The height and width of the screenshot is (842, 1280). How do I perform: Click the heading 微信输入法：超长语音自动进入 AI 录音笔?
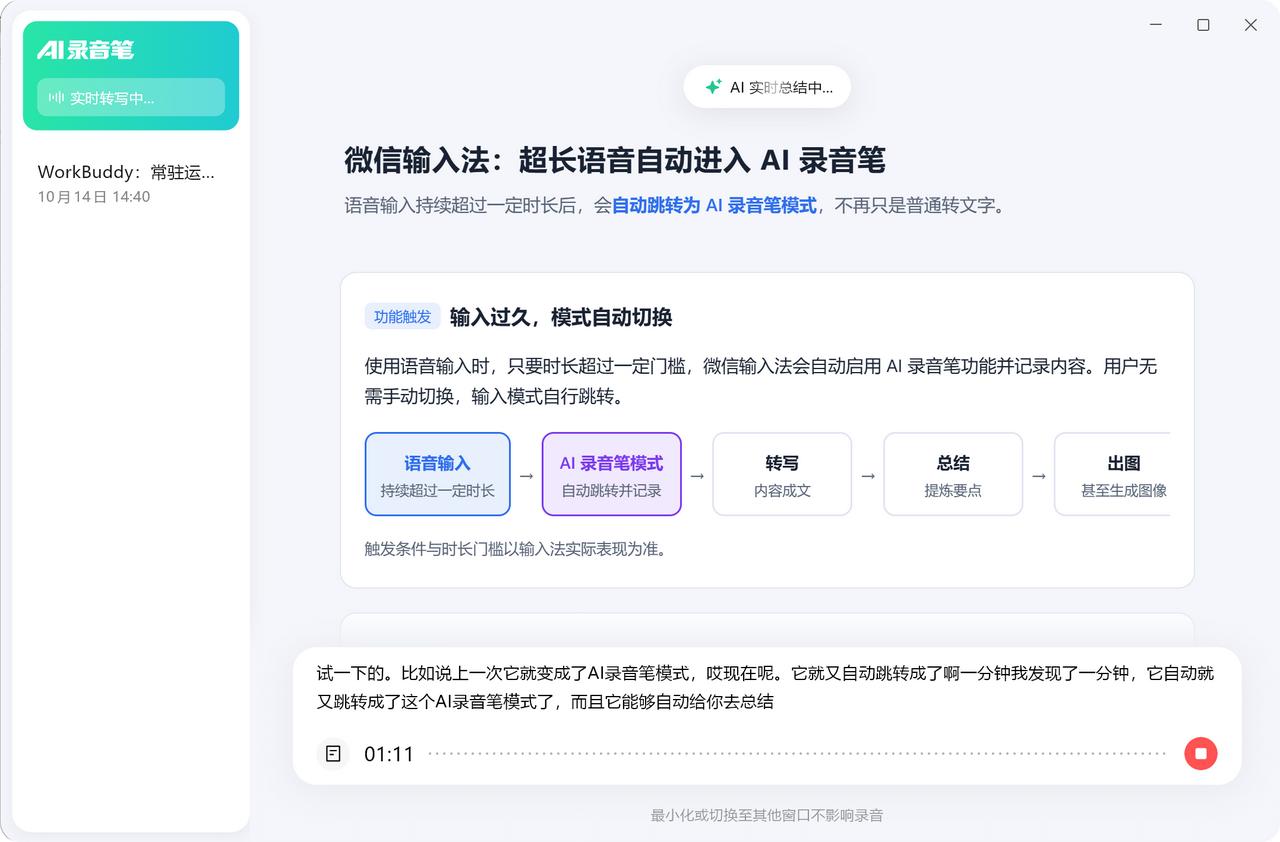(615, 160)
